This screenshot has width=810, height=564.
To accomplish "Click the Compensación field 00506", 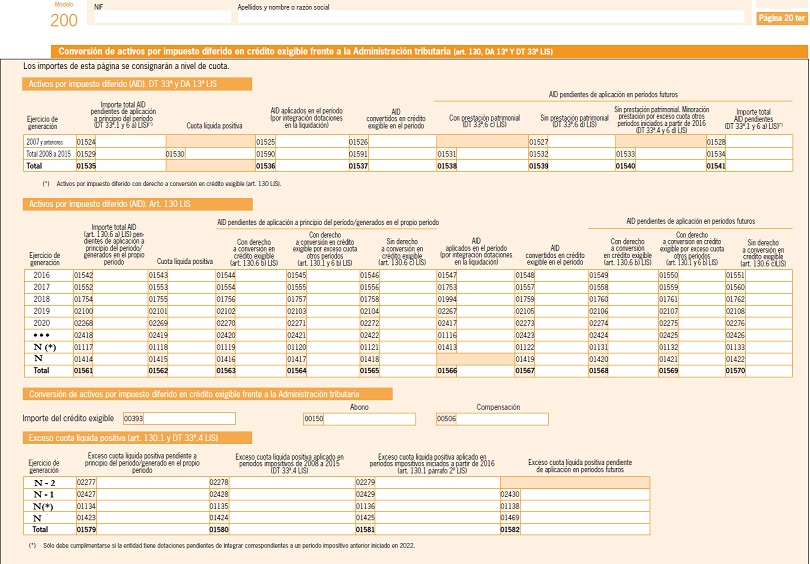I will coord(502,419).
